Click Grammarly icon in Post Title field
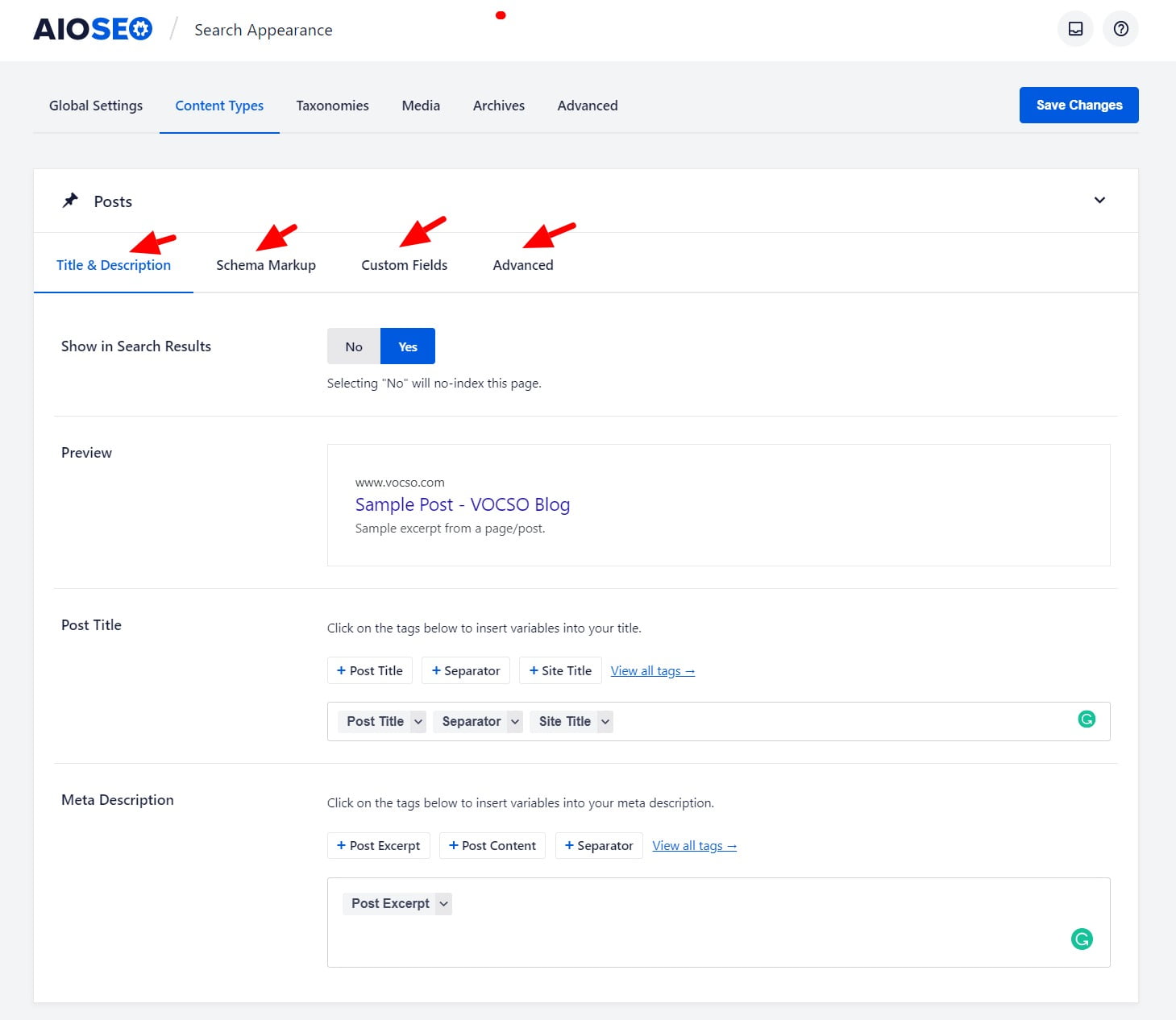The width and height of the screenshot is (1176, 1020). pos(1087,719)
